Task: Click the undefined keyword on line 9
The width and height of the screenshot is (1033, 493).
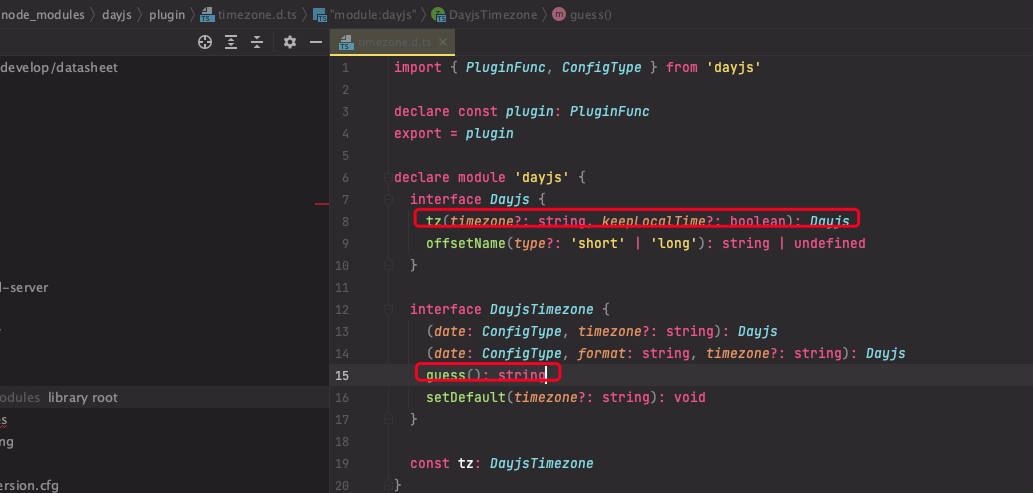Action: [x=829, y=244]
